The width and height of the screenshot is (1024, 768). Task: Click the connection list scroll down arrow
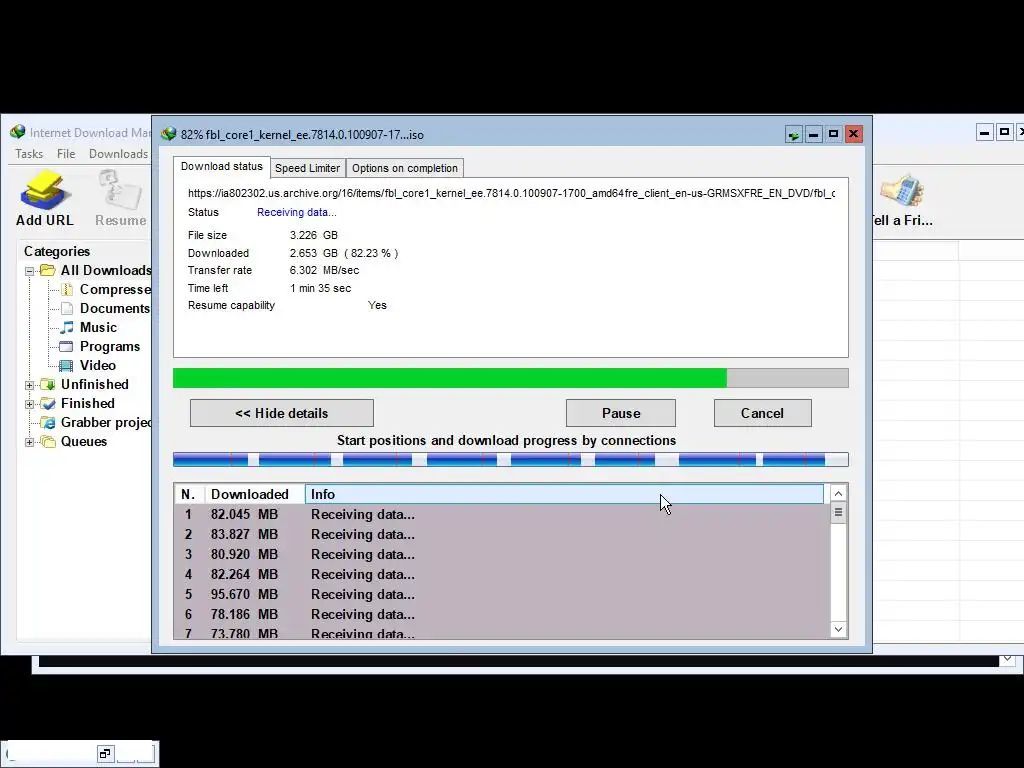pyautogui.click(x=839, y=629)
